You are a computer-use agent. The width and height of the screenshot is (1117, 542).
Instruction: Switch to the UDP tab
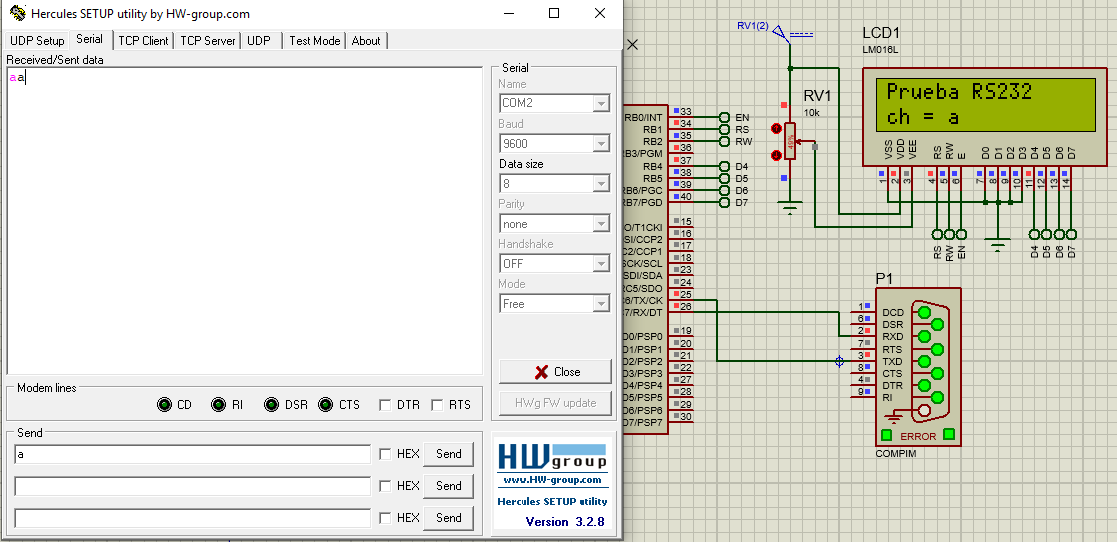259,41
